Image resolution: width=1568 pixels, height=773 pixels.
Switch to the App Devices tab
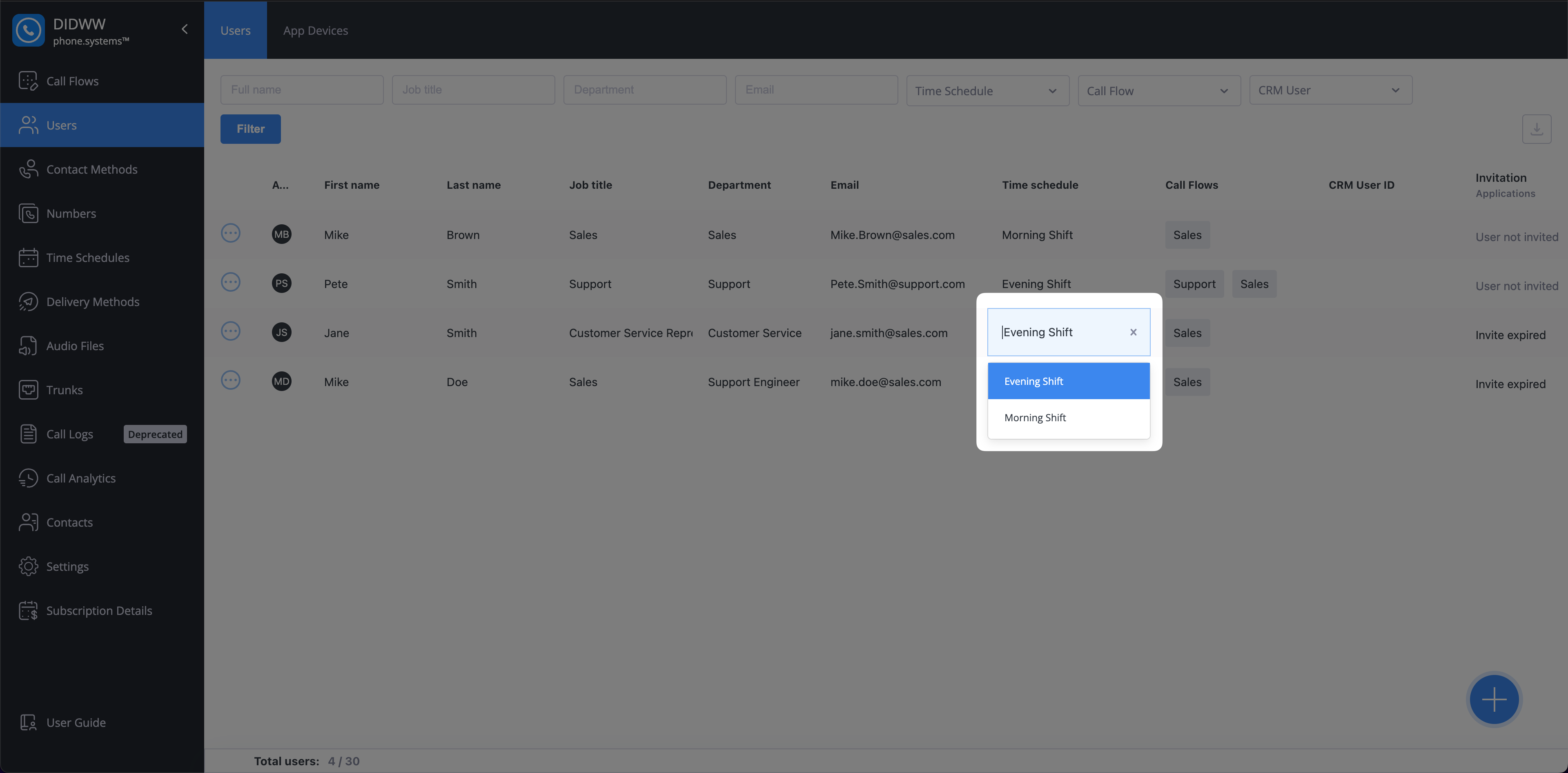pos(315,31)
